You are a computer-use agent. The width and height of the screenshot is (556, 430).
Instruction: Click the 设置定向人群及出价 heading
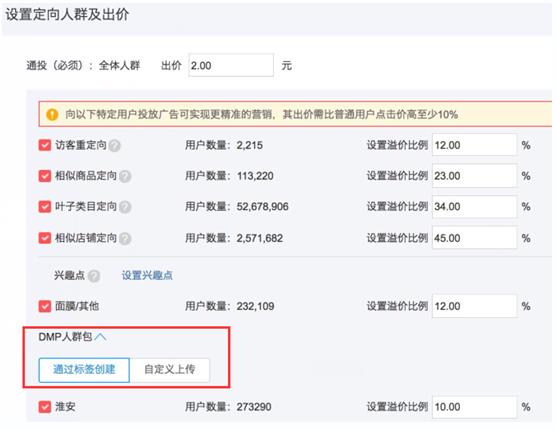tap(67, 15)
